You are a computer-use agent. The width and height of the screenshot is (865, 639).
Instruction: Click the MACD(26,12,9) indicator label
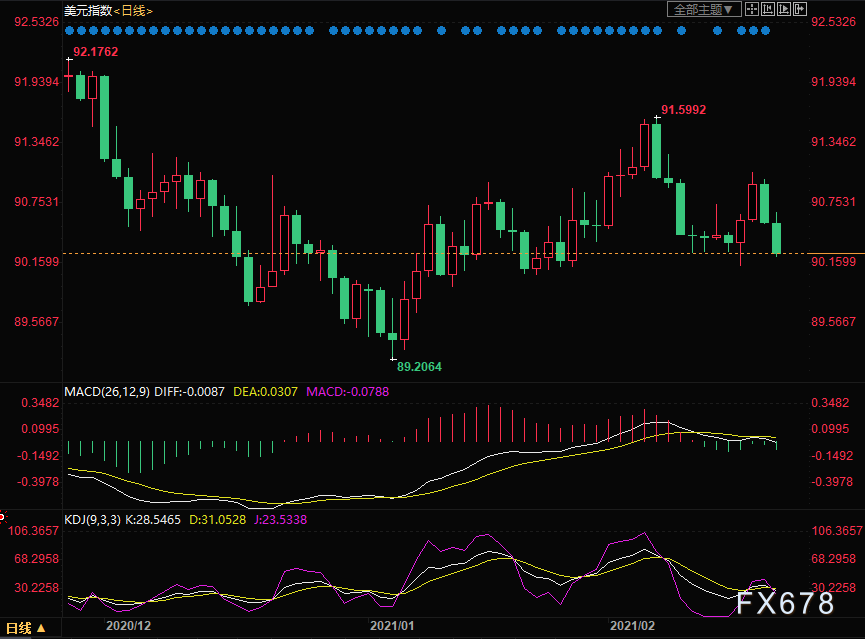tap(107, 392)
